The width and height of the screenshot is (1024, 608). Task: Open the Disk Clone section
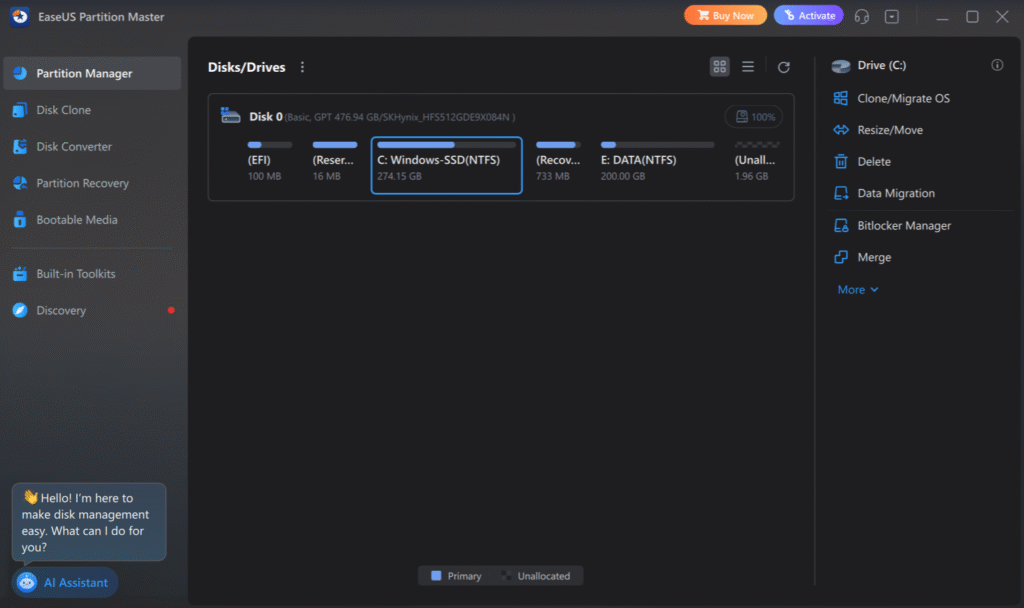pyautogui.click(x=64, y=110)
